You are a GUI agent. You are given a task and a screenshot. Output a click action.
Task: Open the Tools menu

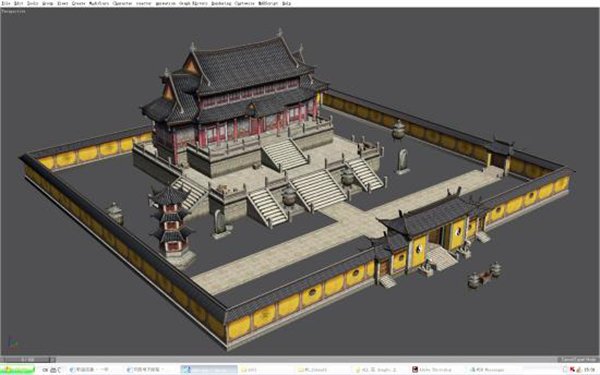coord(33,3)
